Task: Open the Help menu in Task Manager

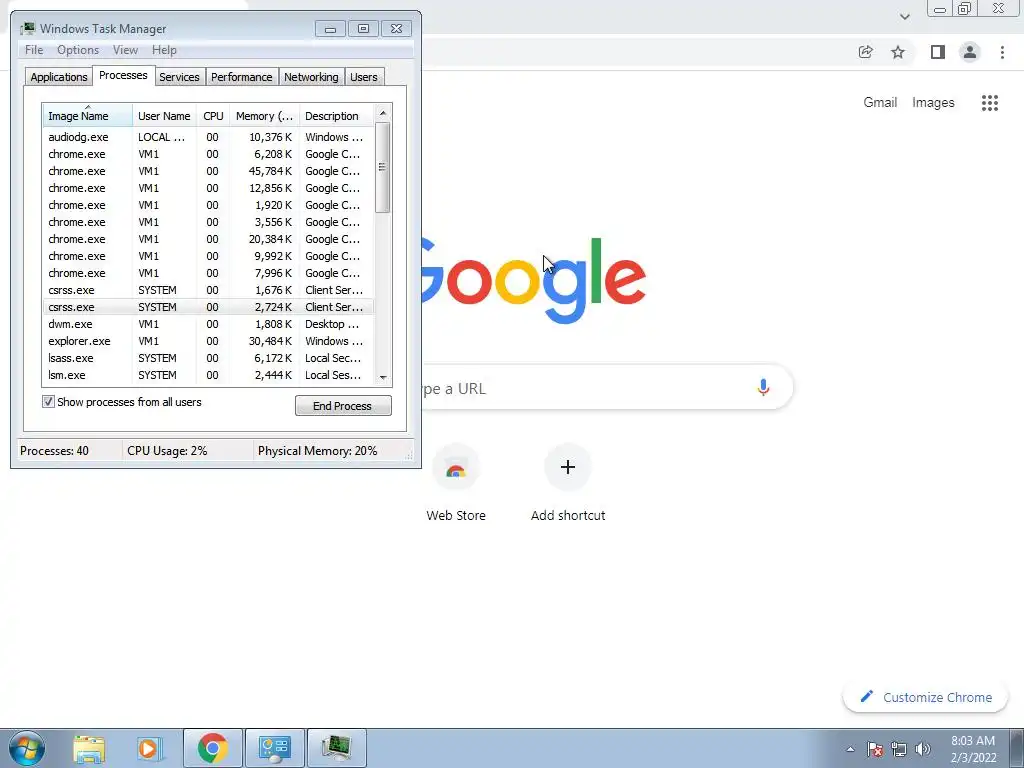Action: 164,50
